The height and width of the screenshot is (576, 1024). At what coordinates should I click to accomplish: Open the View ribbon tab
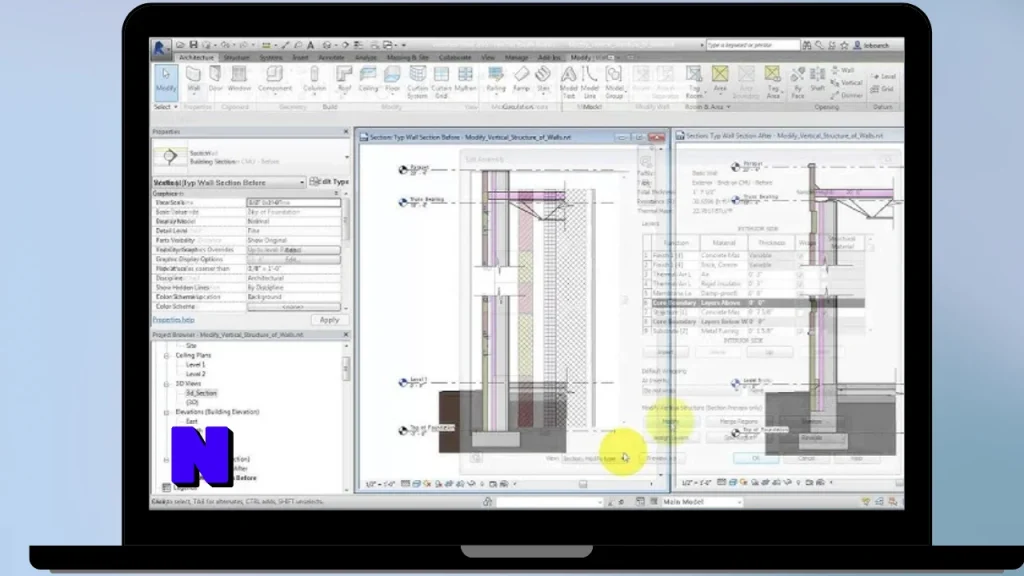pos(488,57)
